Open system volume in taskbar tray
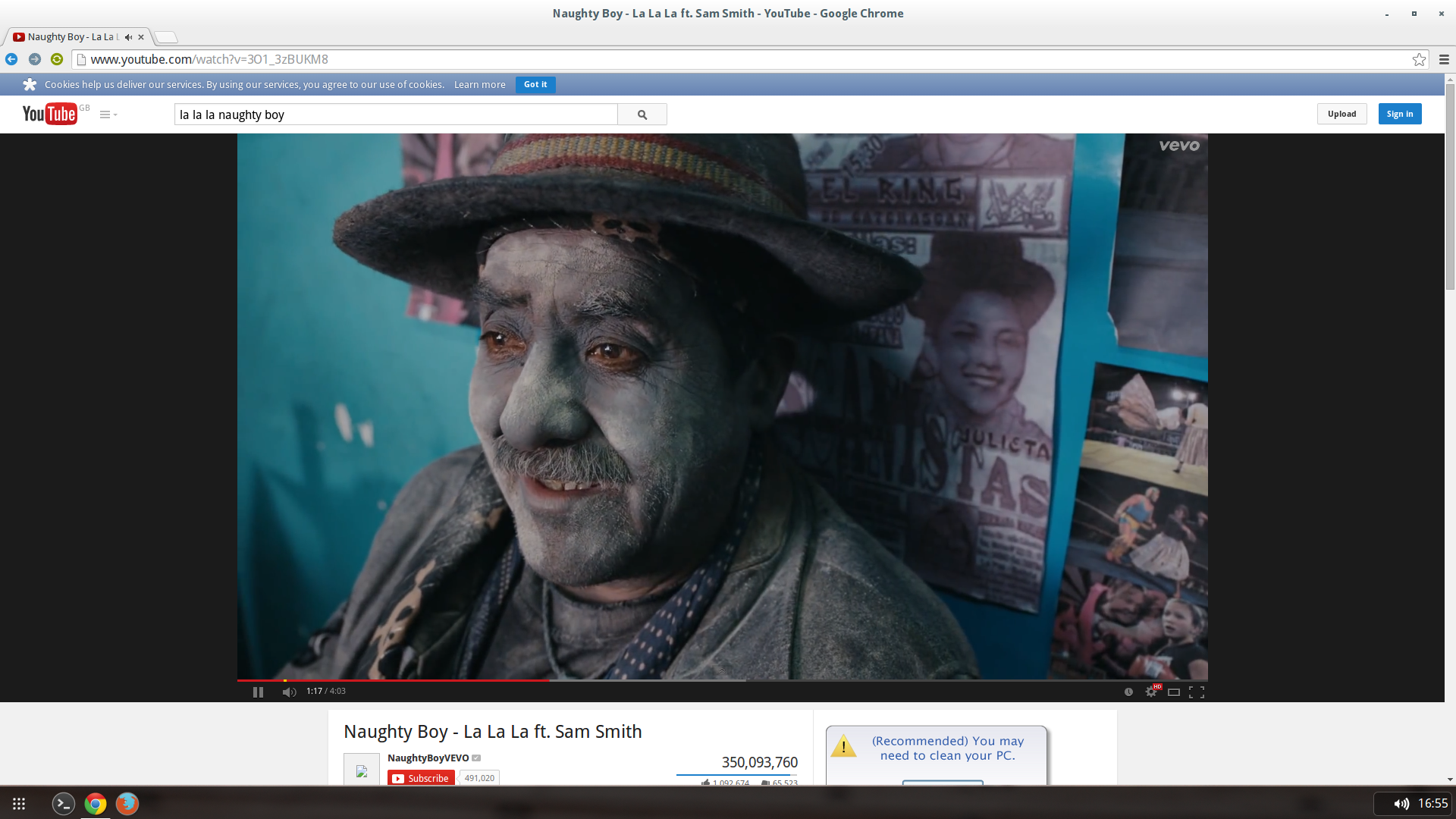 [1401, 804]
